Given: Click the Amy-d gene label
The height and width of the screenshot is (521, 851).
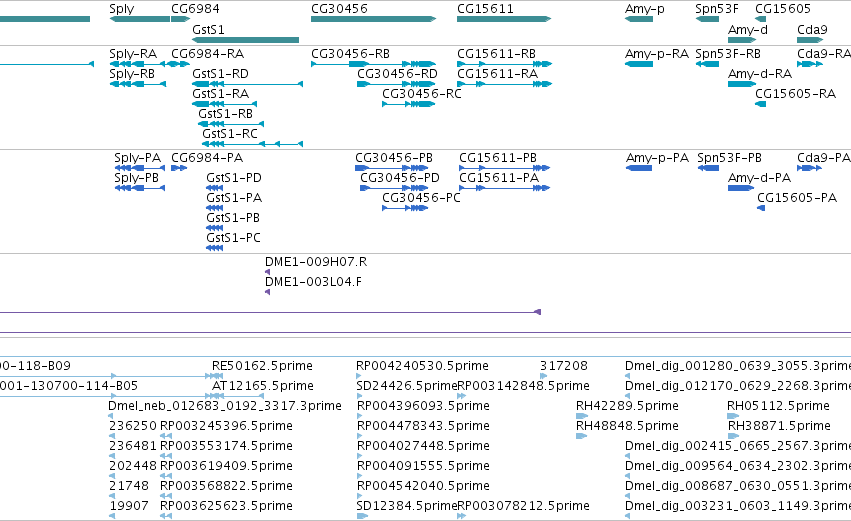Looking at the screenshot, I should point(748,30).
